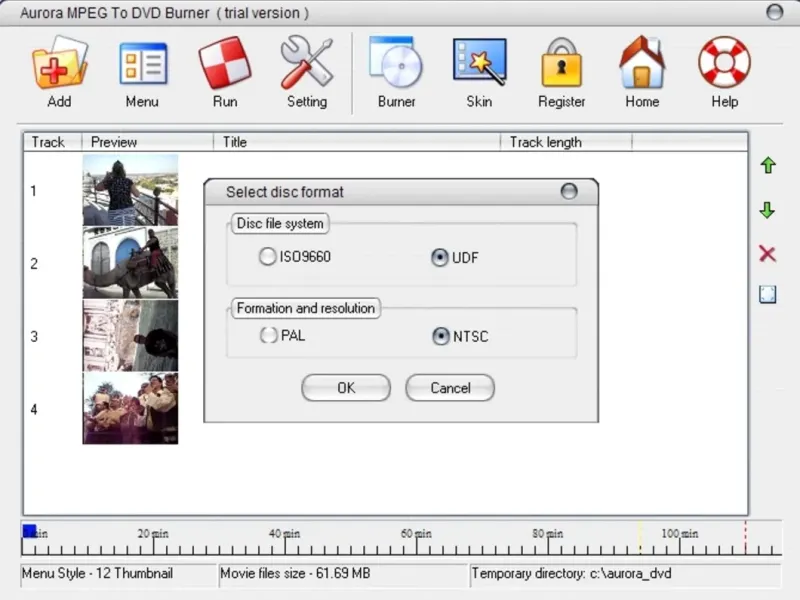Select track 2 camel thumbnail

[131, 263]
